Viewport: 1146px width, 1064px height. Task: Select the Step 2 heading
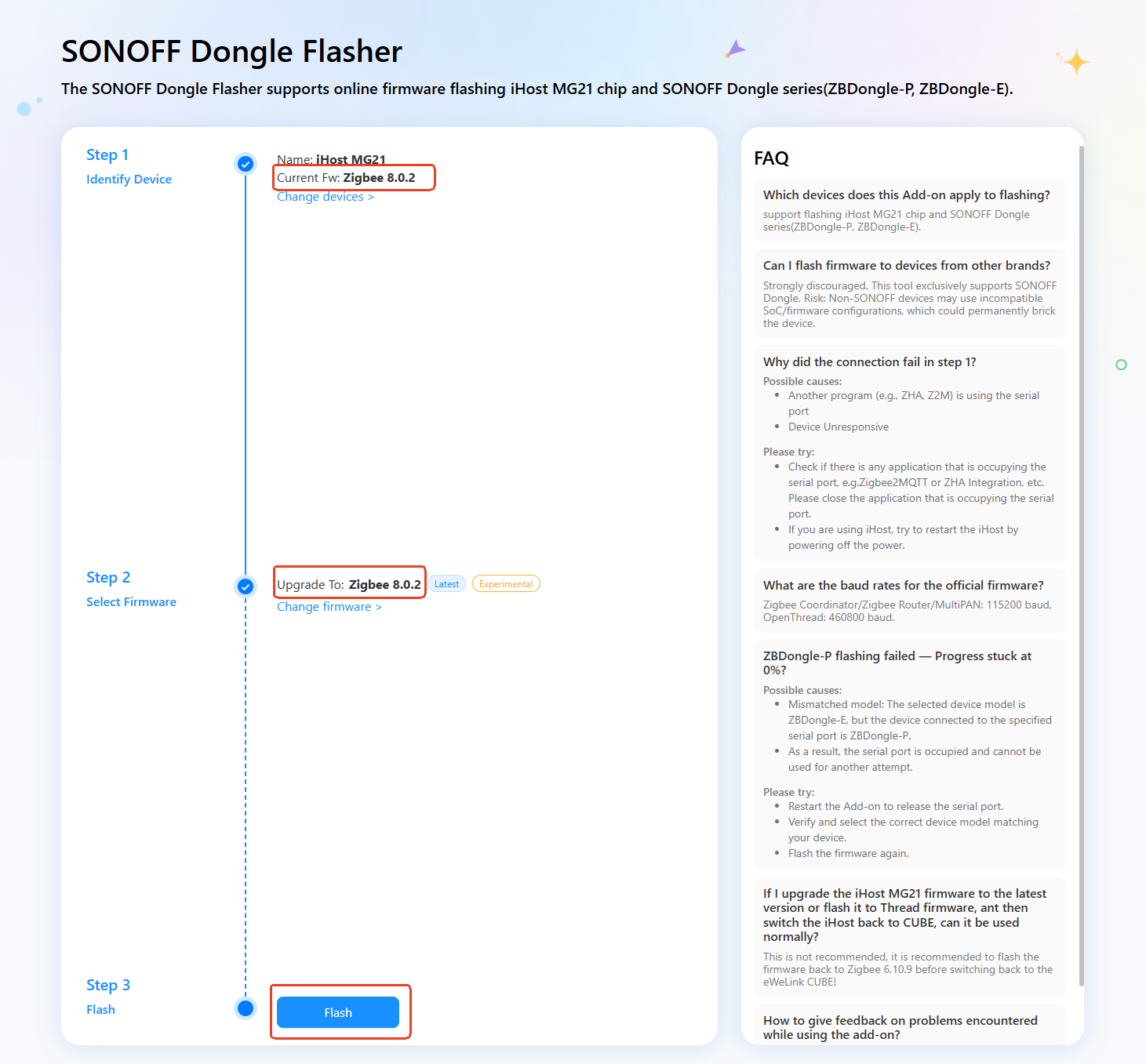coord(108,577)
